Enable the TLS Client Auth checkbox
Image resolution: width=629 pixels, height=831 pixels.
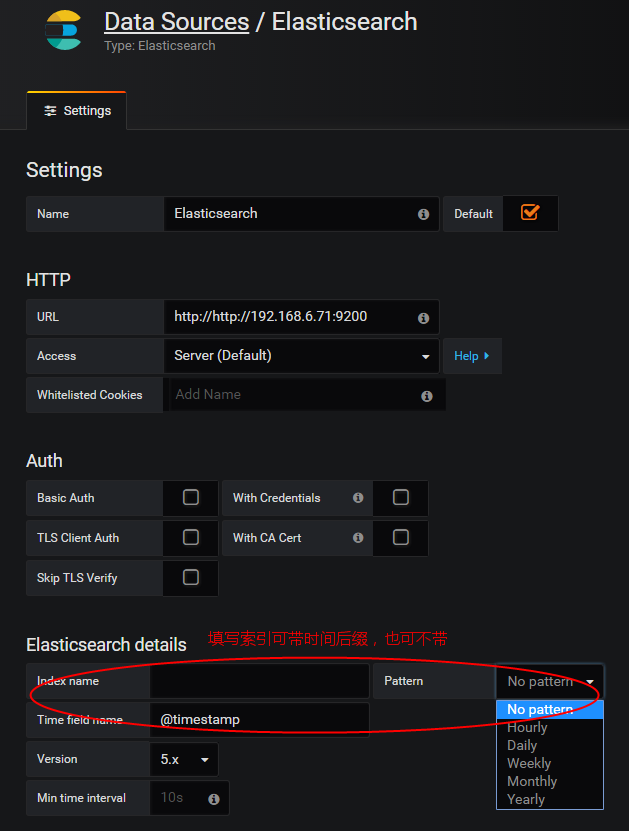point(191,537)
